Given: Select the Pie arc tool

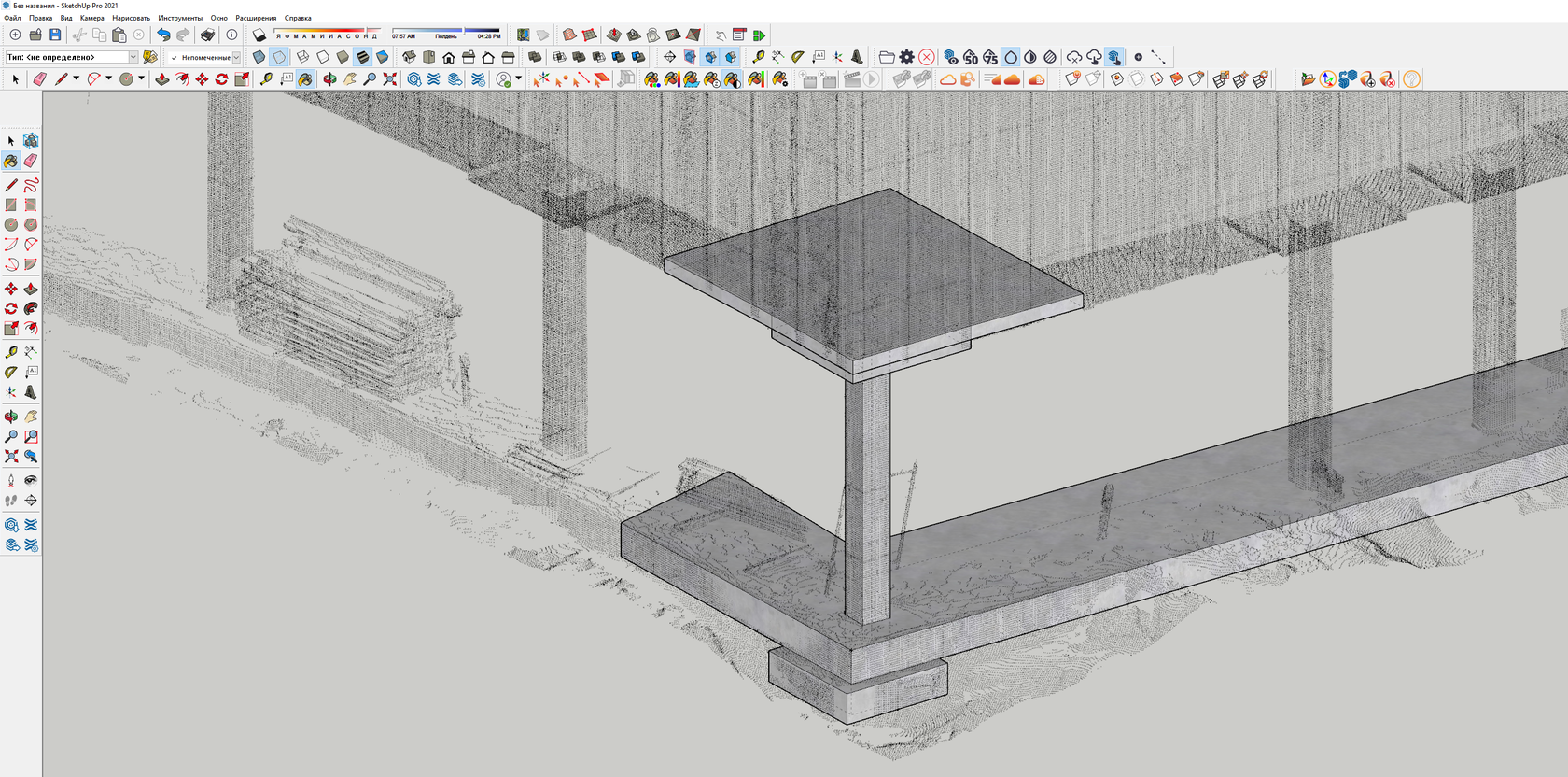Looking at the screenshot, I should (x=31, y=264).
